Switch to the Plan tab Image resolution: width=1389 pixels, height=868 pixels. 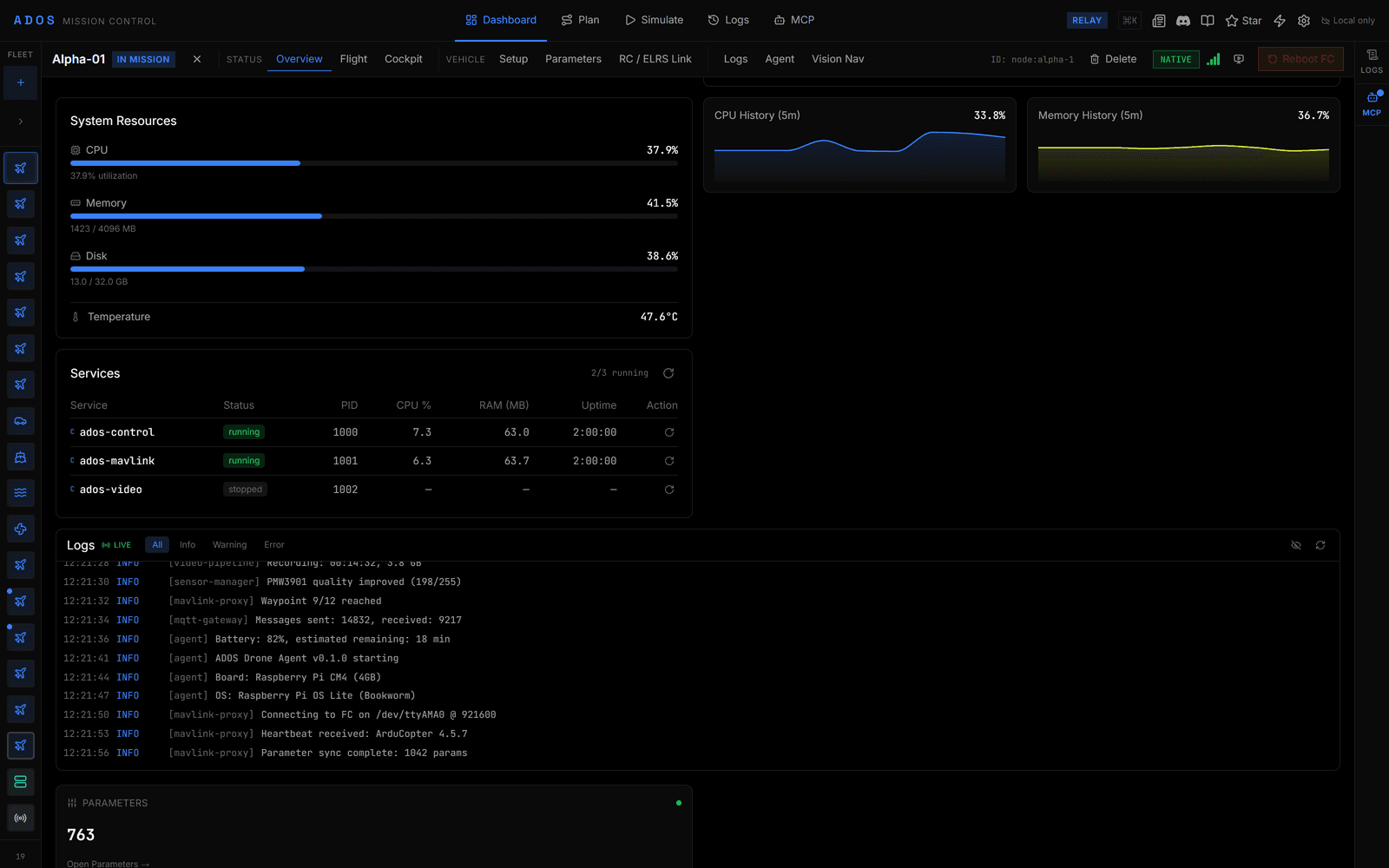click(580, 20)
